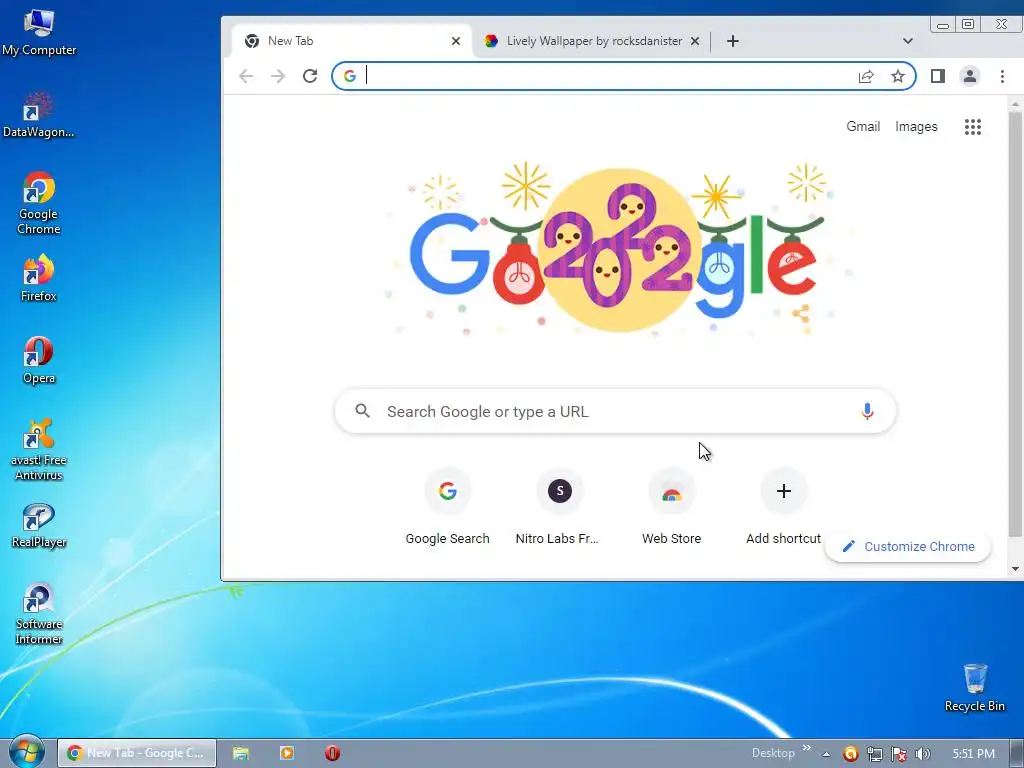This screenshot has width=1024, height=768.
Task: Select the avast! Free Antivirus shortcut
Action: (x=39, y=450)
